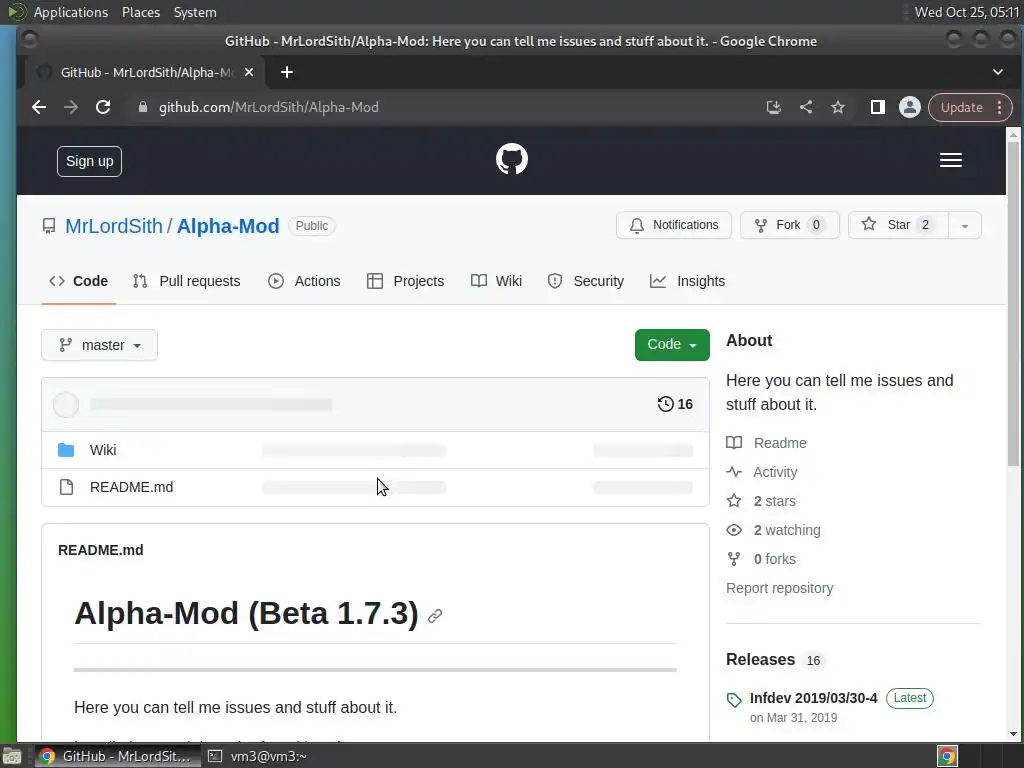Click the Wiki folder icon

[66, 450]
